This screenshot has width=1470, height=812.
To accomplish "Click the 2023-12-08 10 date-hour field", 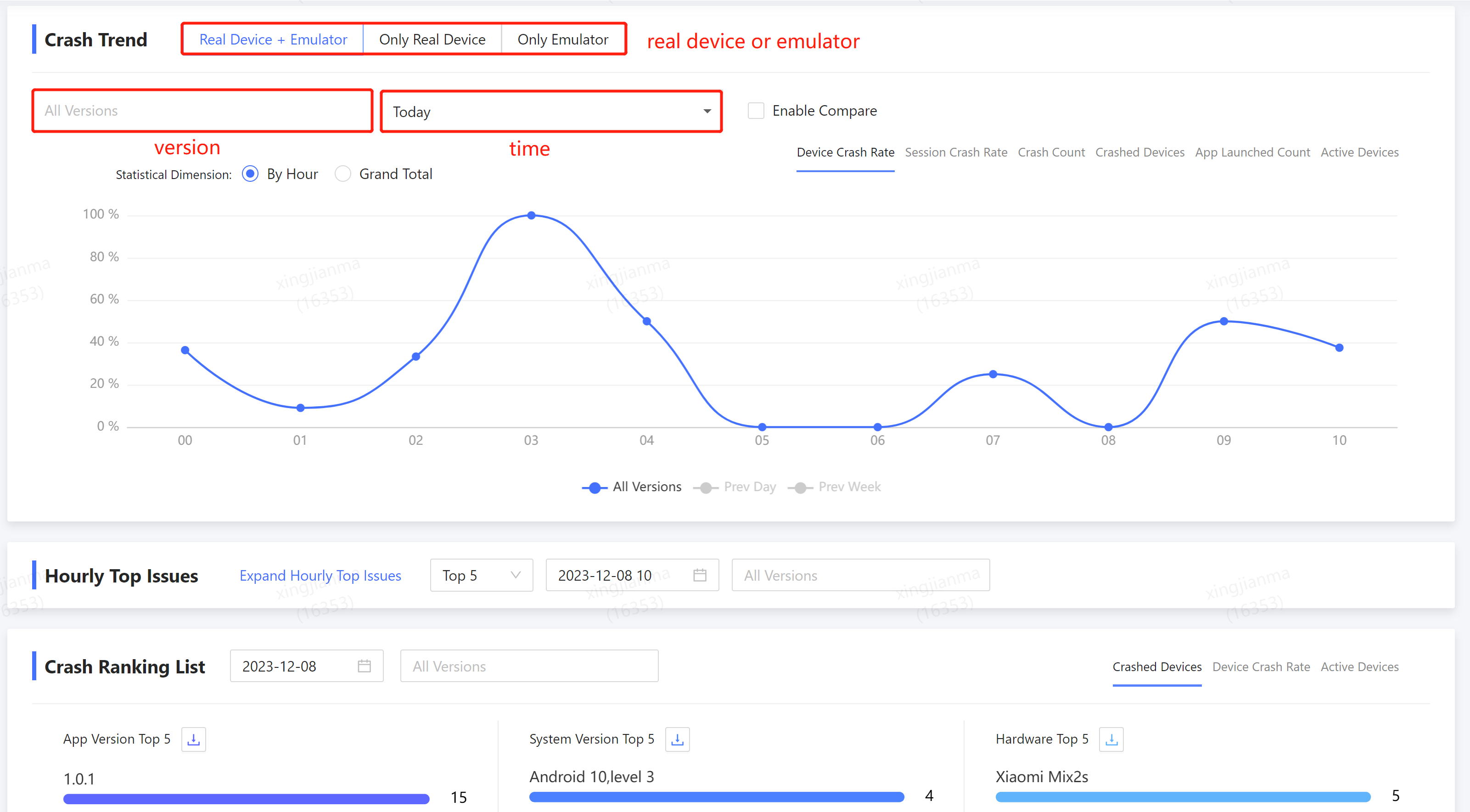I will (x=632, y=575).
